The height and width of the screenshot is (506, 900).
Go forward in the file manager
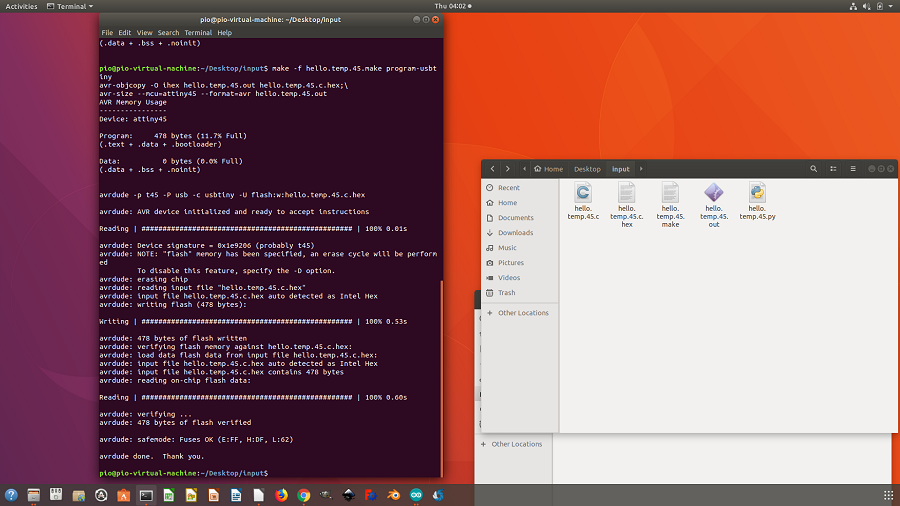tap(507, 169)
